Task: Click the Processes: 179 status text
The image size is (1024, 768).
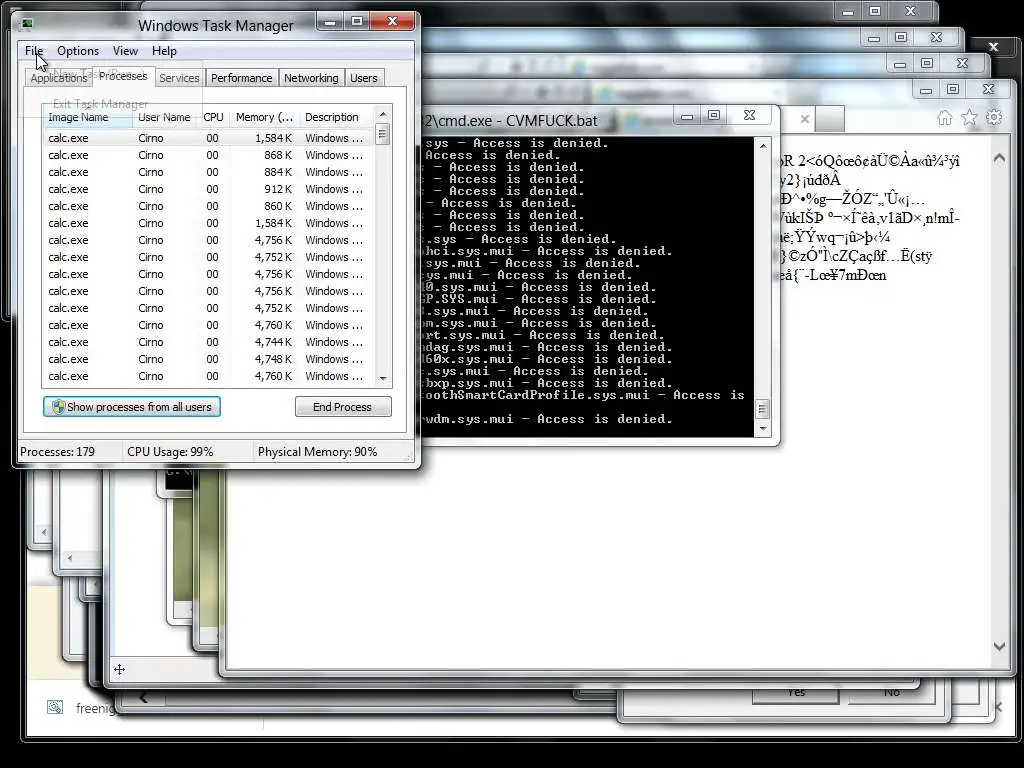Action: 57,452
